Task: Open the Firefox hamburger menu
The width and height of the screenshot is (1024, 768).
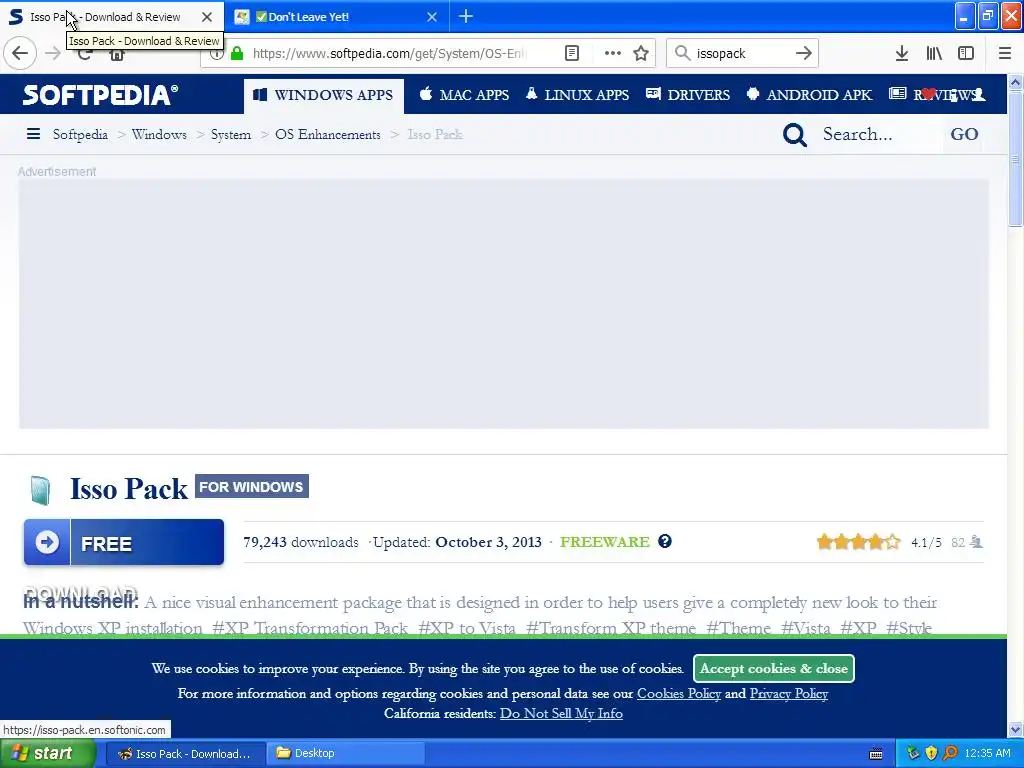Action: (1004, 53)
